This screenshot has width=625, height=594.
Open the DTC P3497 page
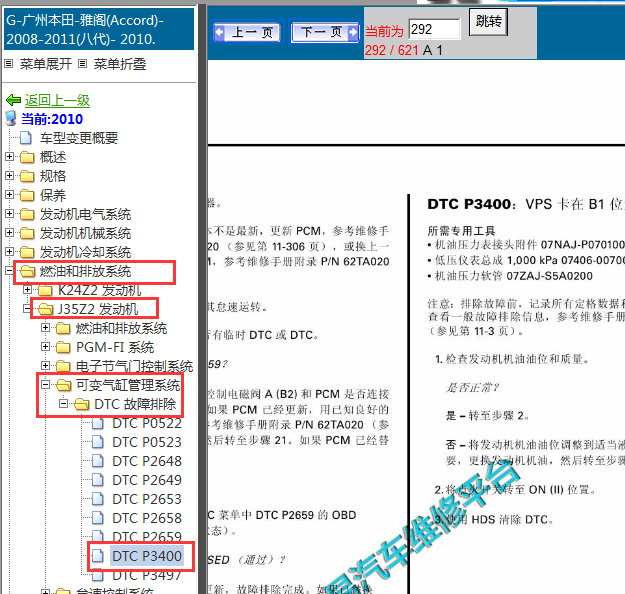click(x=147, y=575)
